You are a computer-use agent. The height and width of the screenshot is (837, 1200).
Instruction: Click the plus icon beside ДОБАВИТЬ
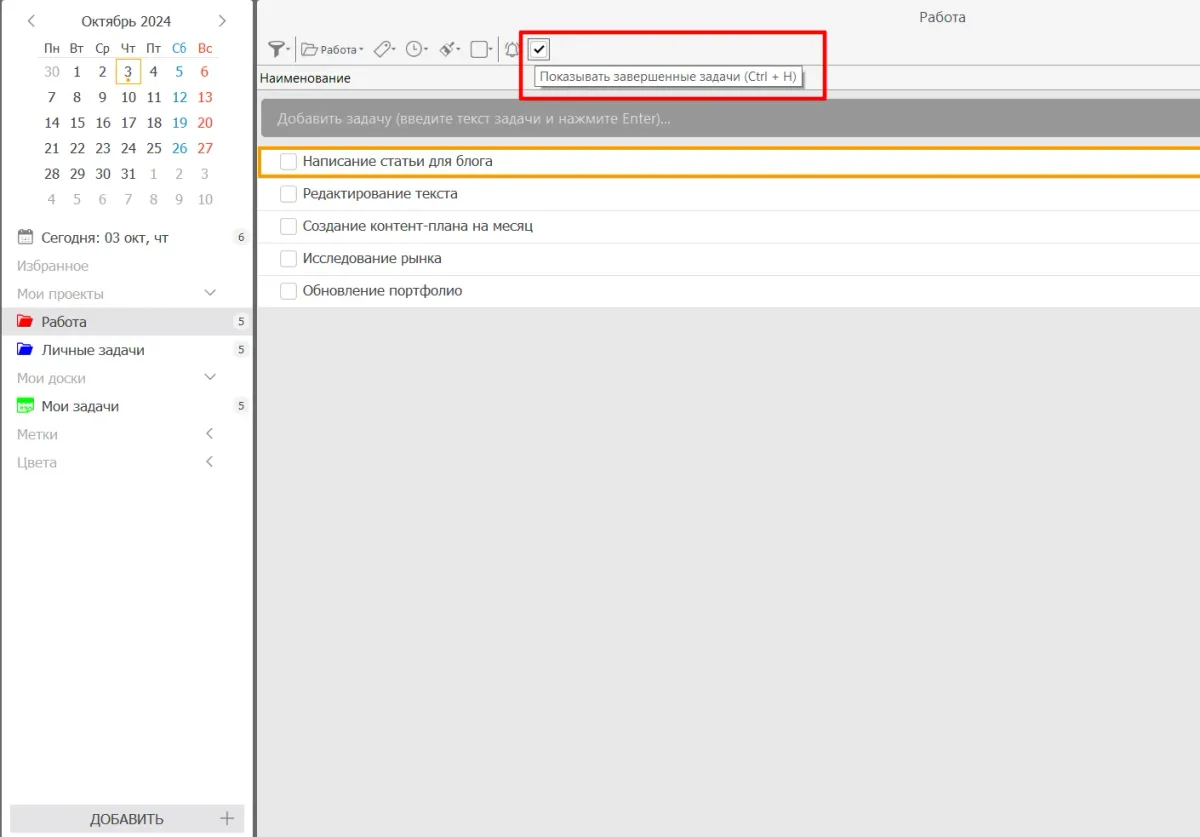point(227,819)
